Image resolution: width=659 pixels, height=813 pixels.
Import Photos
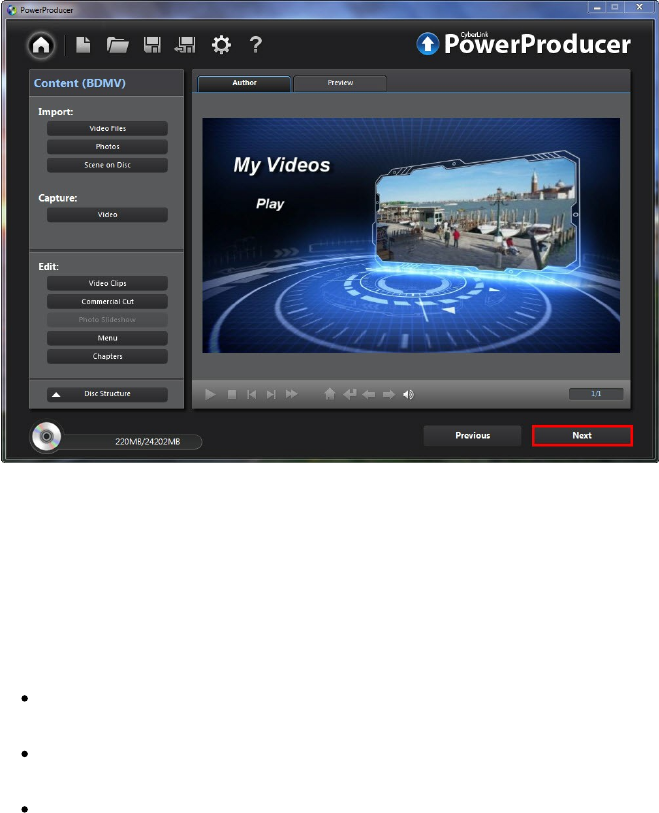point(107,147)
